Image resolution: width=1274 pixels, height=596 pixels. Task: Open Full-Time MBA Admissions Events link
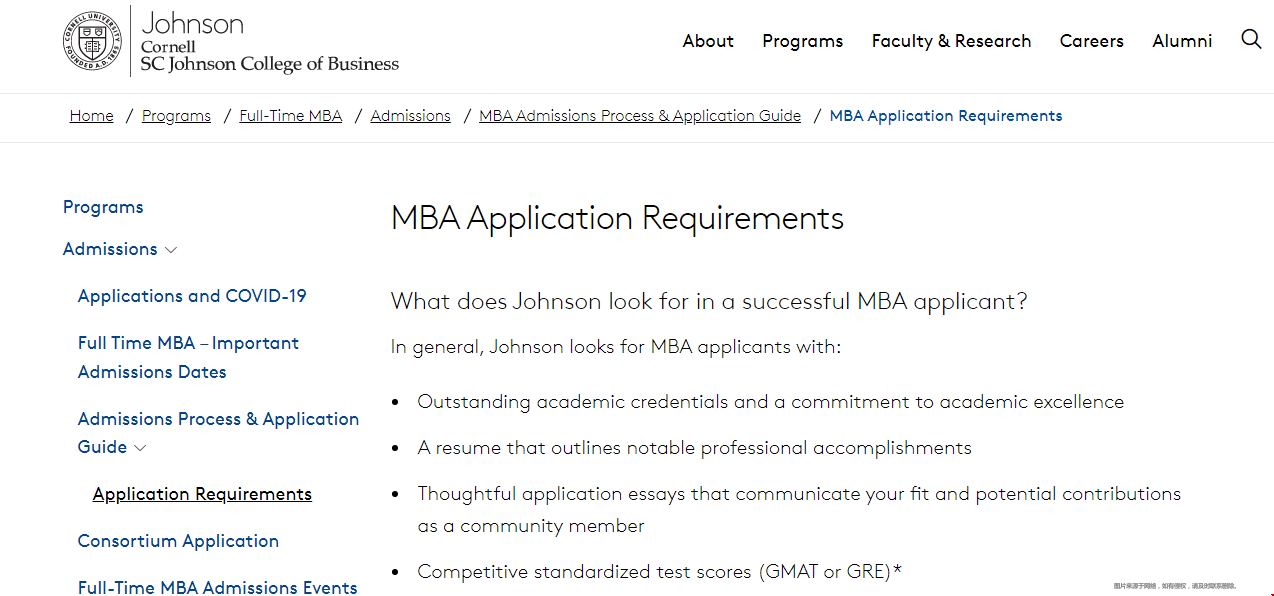[217, 587]
